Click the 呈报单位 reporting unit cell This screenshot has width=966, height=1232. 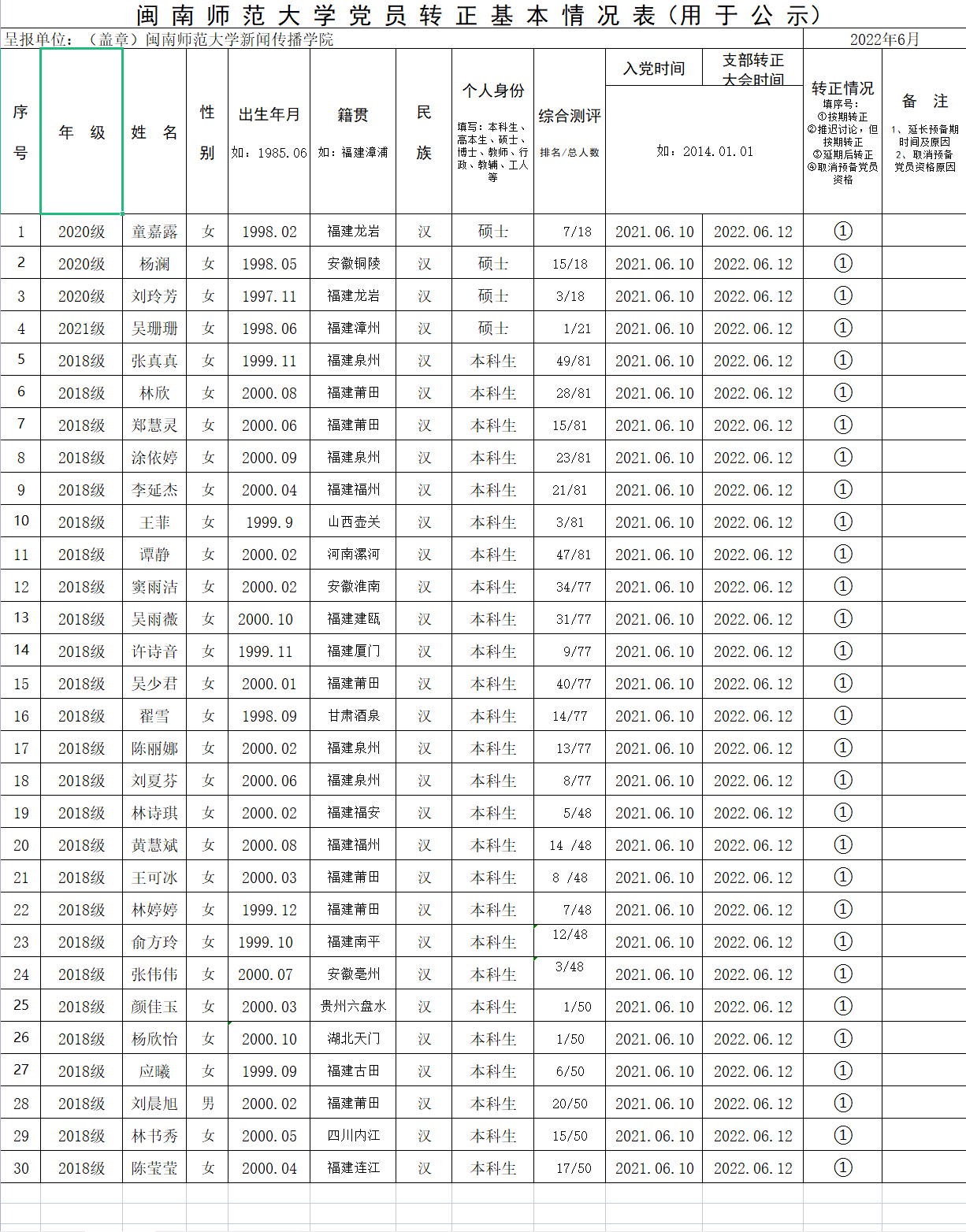(x=169, y=39)
